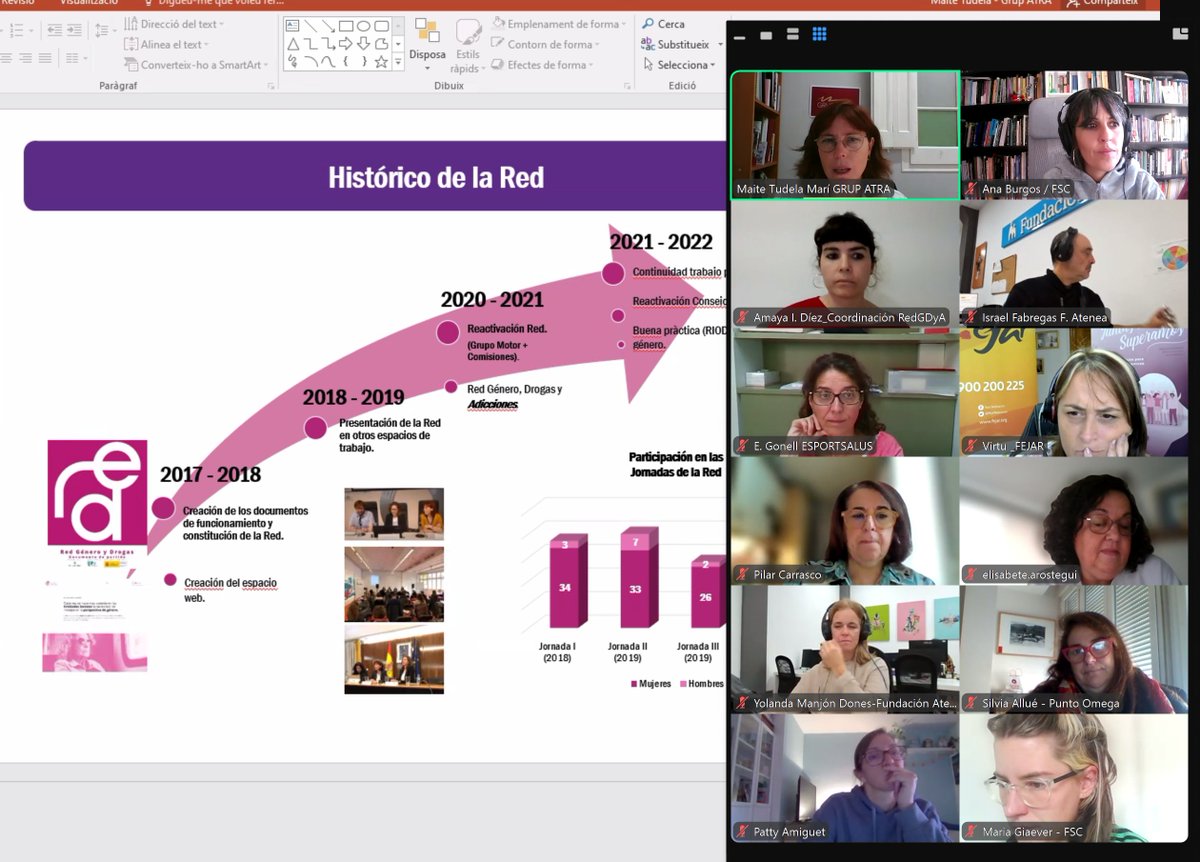
Task: Move down one row in the shapes gallery
Action: click(398, 44)
